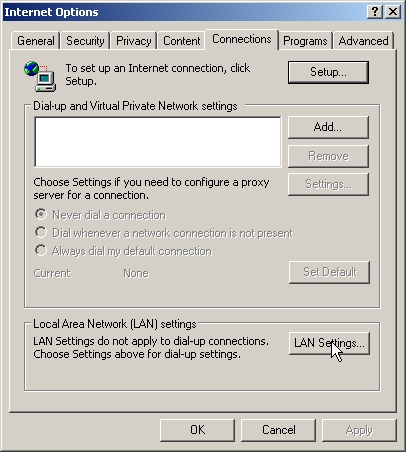
Task: Select Always dial my default connection
Action: tap(123, 251)
